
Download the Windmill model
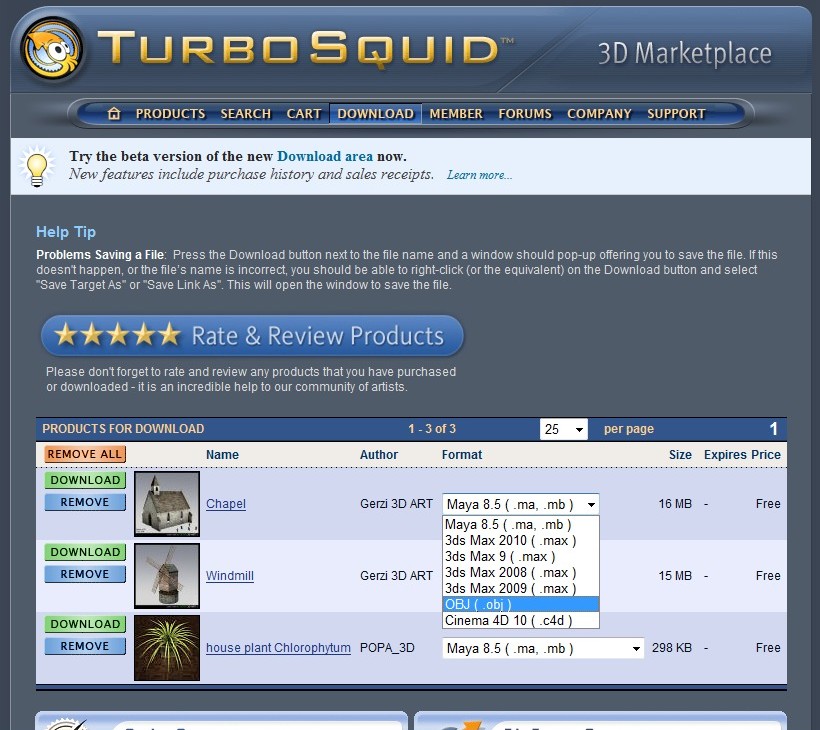click(x=85, y=552)
